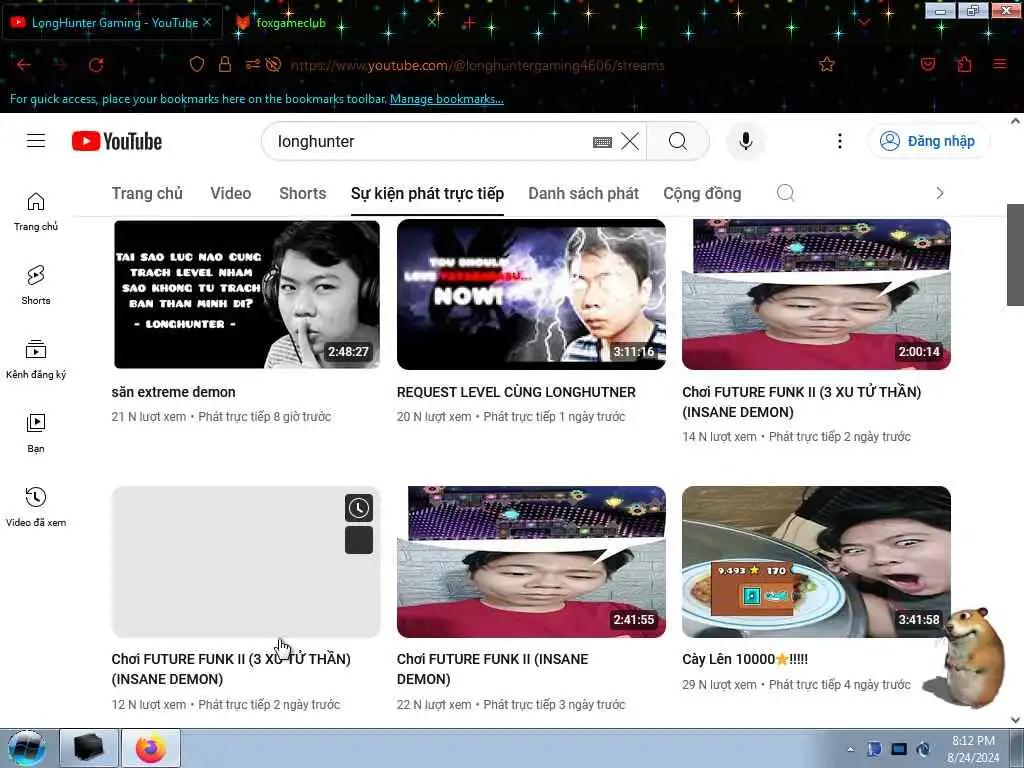1024x768 pixels.
Task: Click the Đăng nhập sign-in button
Action: click(929, 141)
